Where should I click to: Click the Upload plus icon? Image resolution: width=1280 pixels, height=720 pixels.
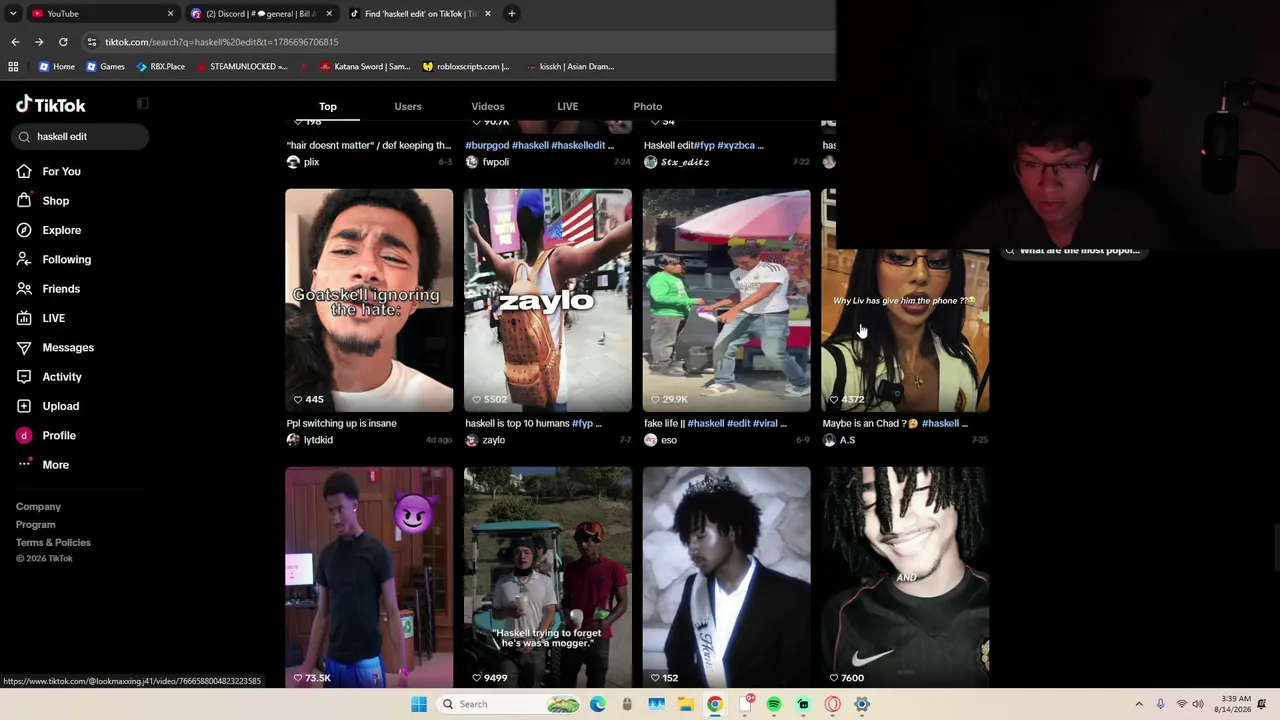24,406
